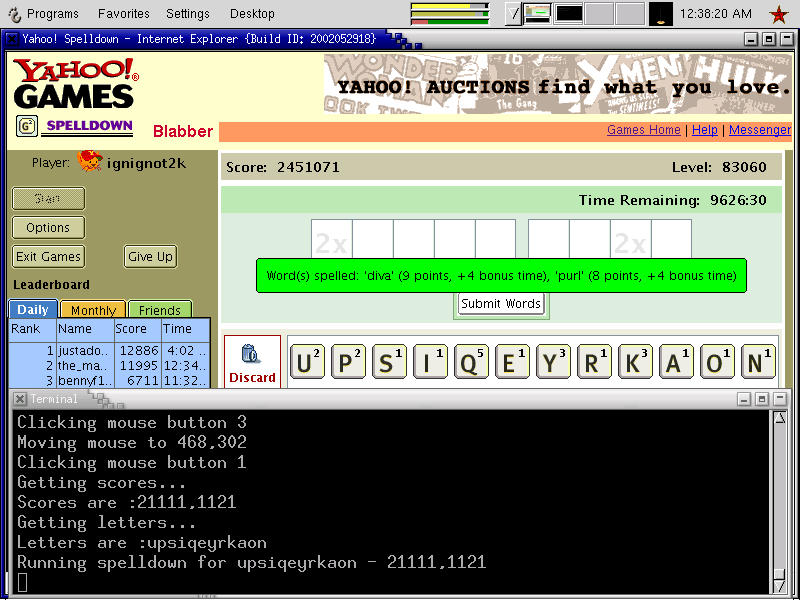Image resolution: width=800 pixels, height=600 pixels.
Task: Click the SPELLDOWN title link
Action: click(89, 126)
